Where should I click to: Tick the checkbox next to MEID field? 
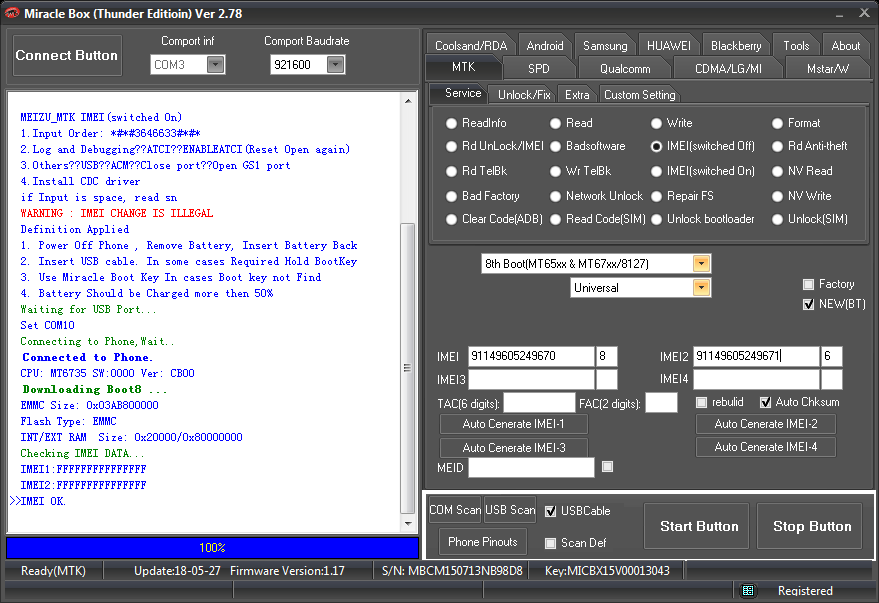point(607,466)
